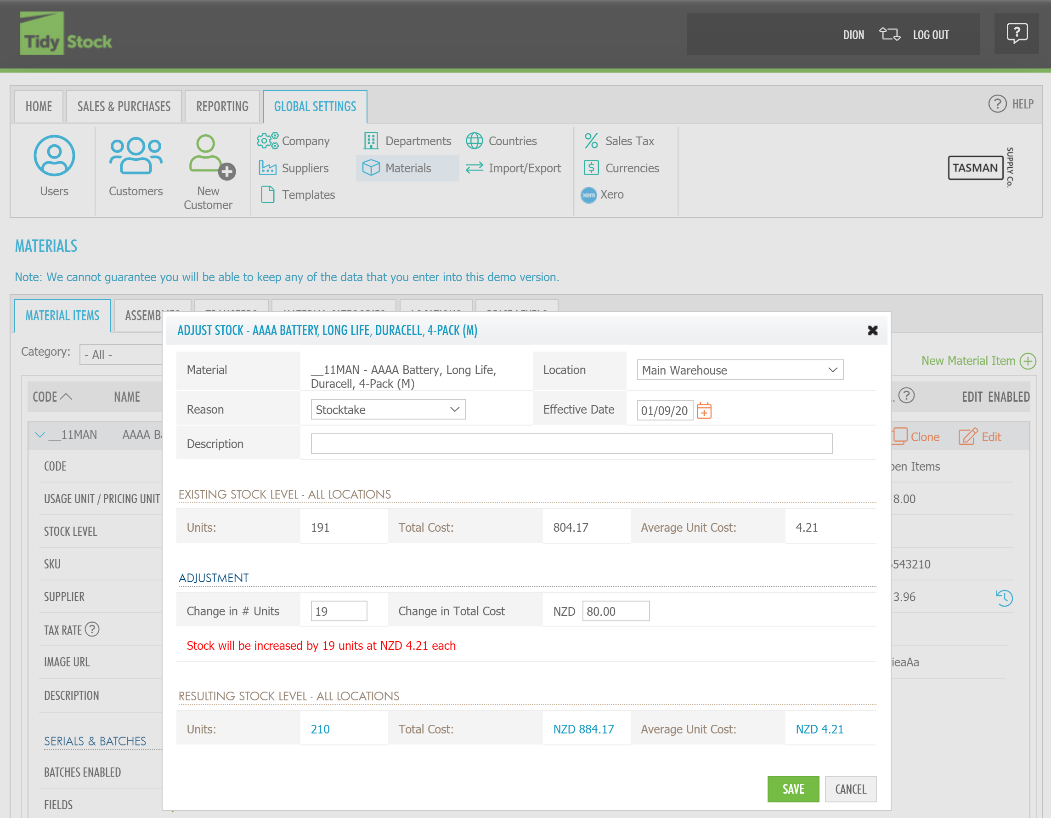Open Xero integration icon

pyautogui.click(x=590, y=195)
